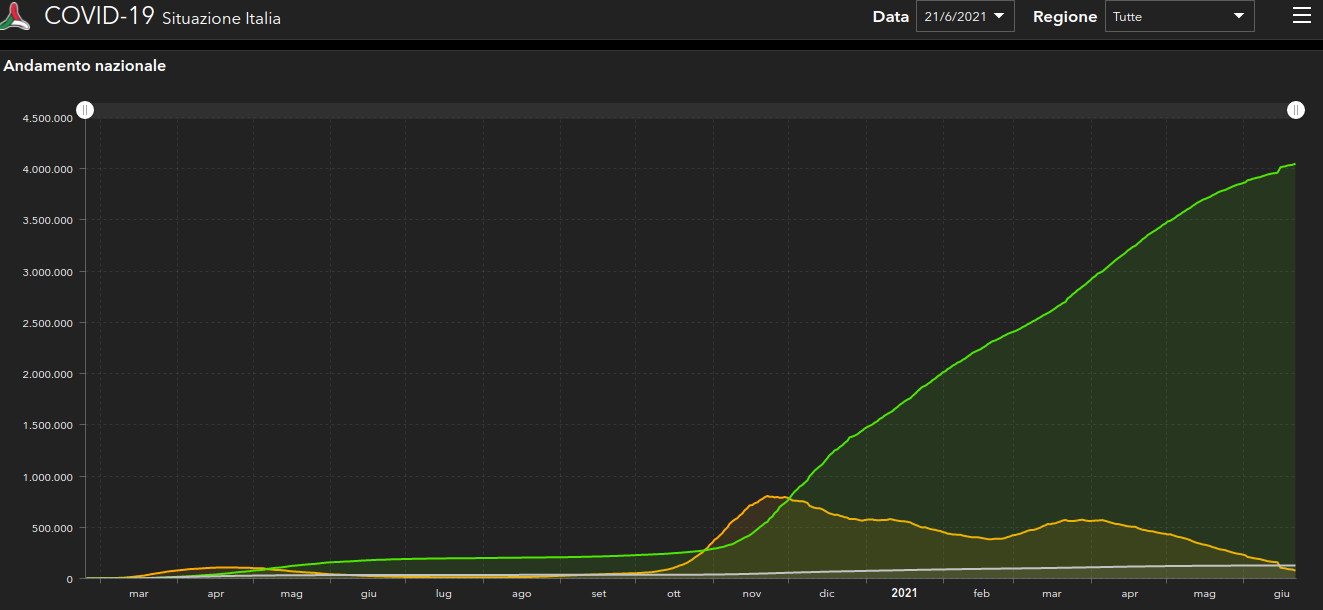This screenshot has height=610, width=1323.
Task: Open the Regione dropdown set to Tutte
Action: pos(1179,16)
